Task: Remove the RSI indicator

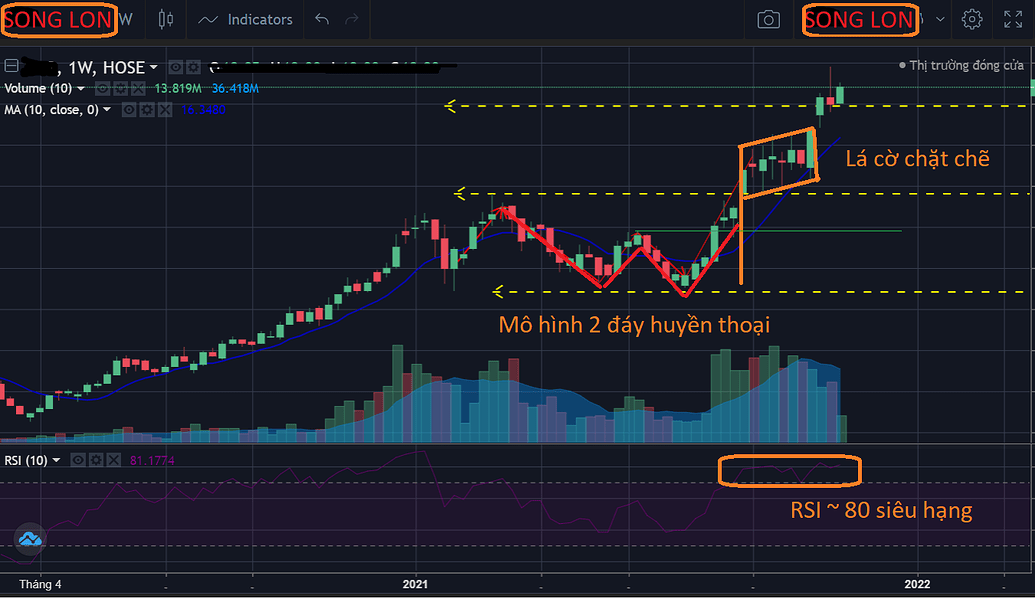Action: click(114, 460)
